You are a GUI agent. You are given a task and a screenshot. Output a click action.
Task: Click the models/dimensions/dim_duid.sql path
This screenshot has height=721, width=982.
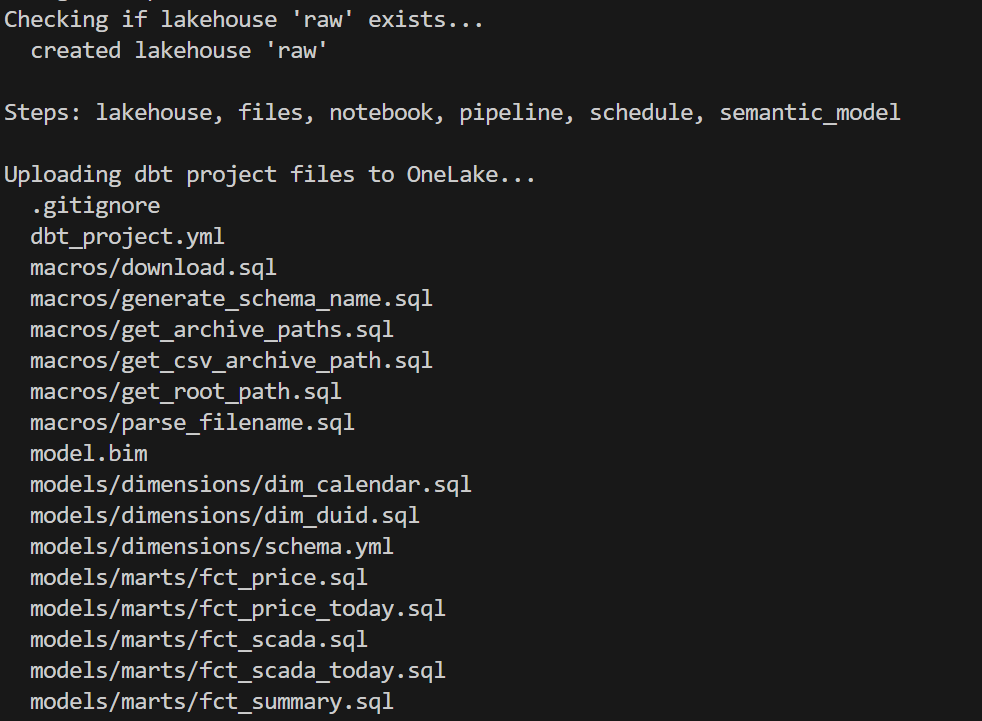(224, 516)
